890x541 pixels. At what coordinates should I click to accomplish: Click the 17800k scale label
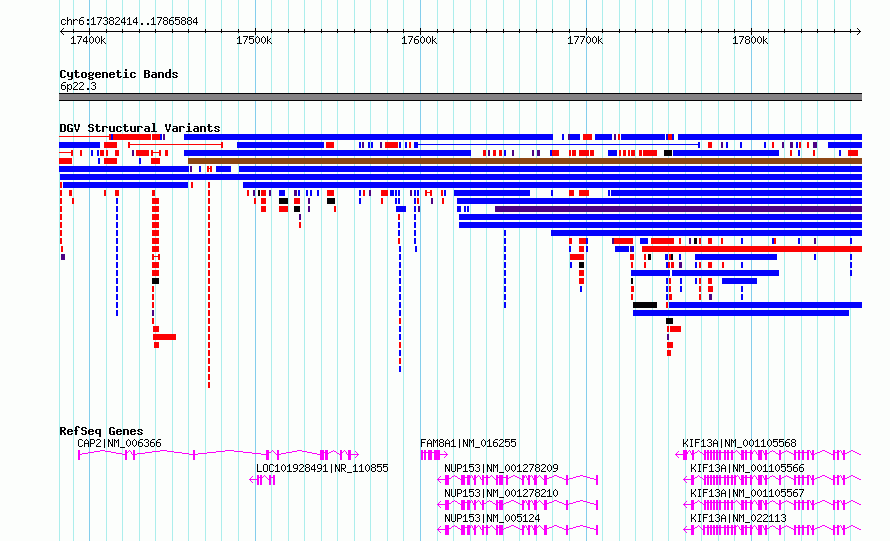(x=750, y=40)
